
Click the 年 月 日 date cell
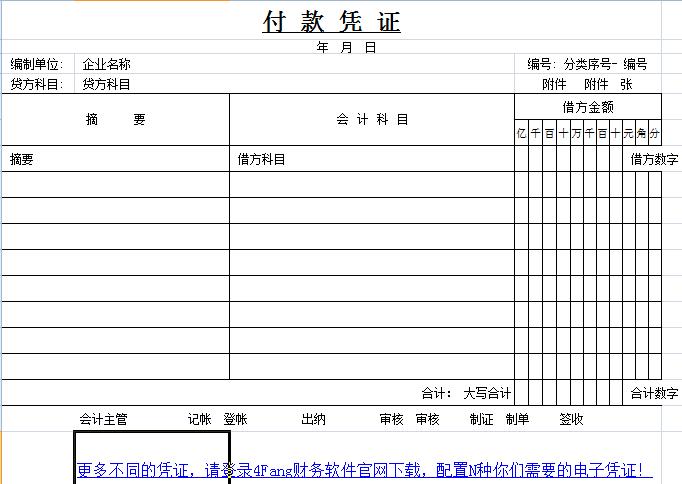click(346, 47)
